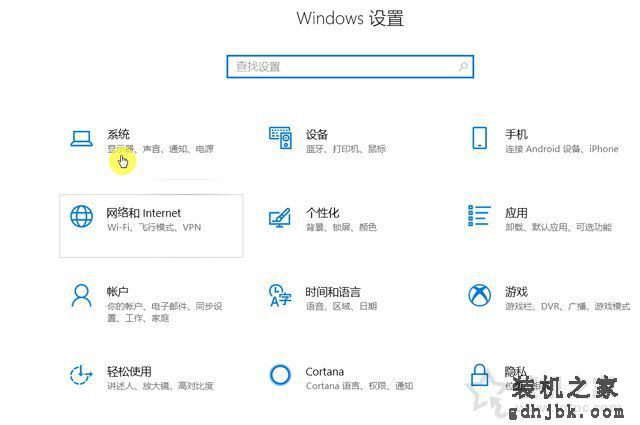The image size is (640, 425).
Task: Open the Cortana settings title
Action: click(x=325, y=372)
